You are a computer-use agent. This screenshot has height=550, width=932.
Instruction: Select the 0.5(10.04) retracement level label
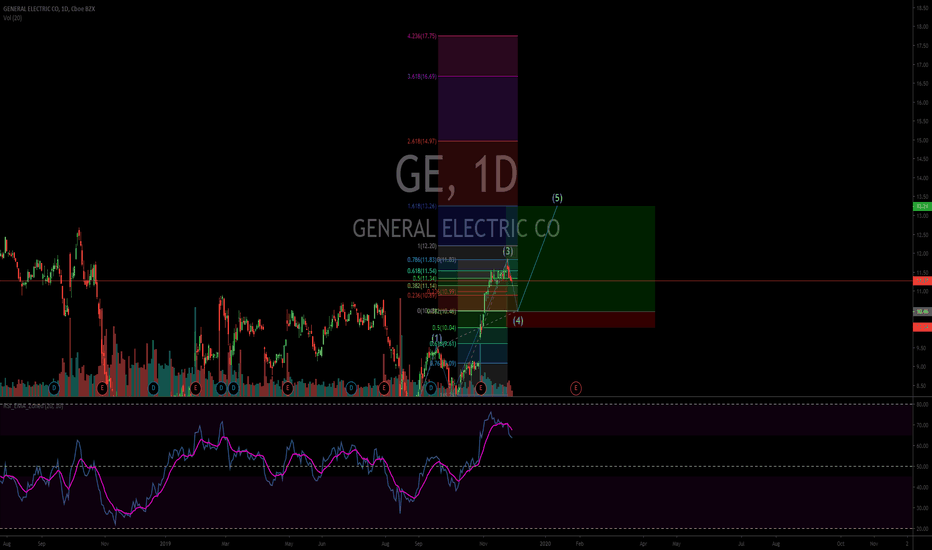click(444, 328)
